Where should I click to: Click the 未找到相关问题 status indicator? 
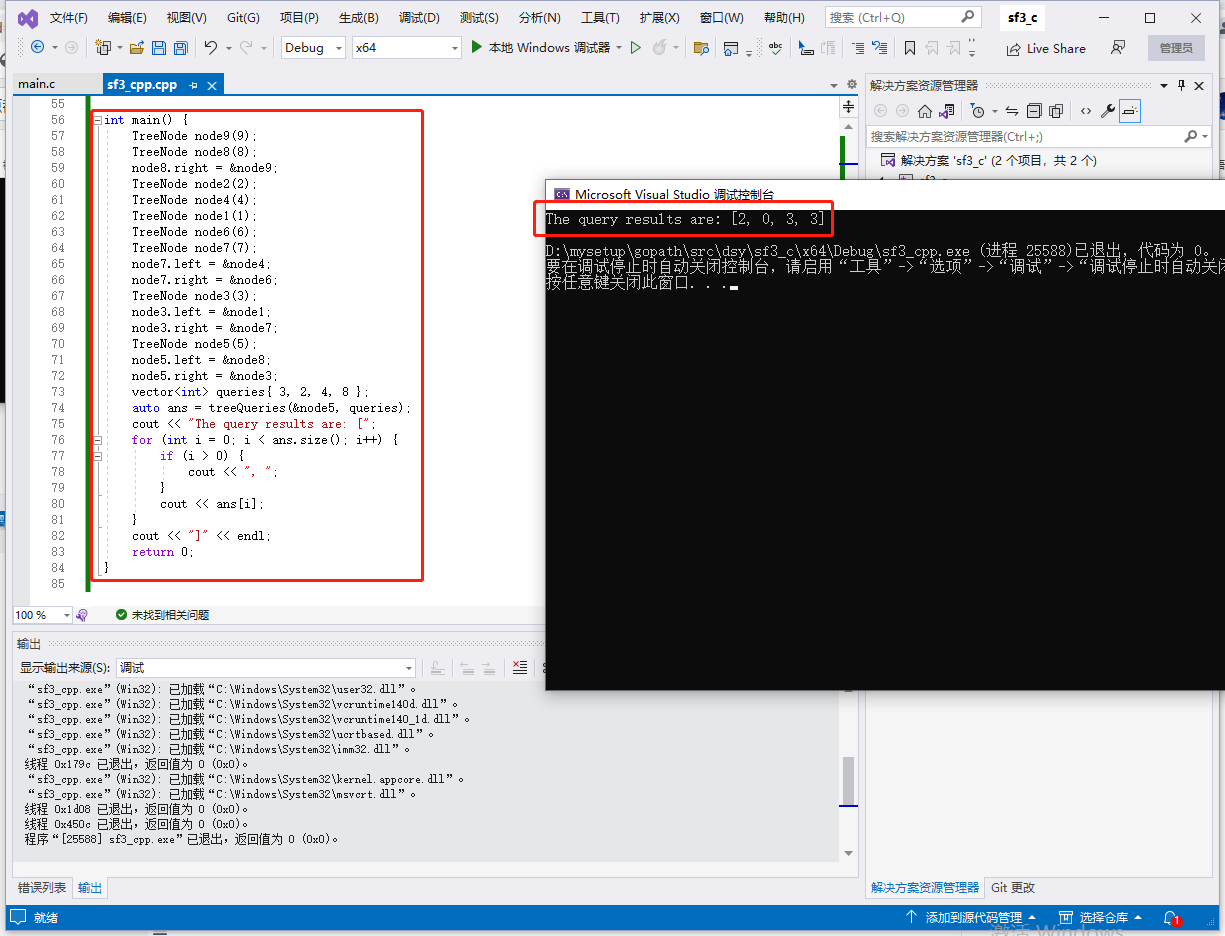click(162, 615)
